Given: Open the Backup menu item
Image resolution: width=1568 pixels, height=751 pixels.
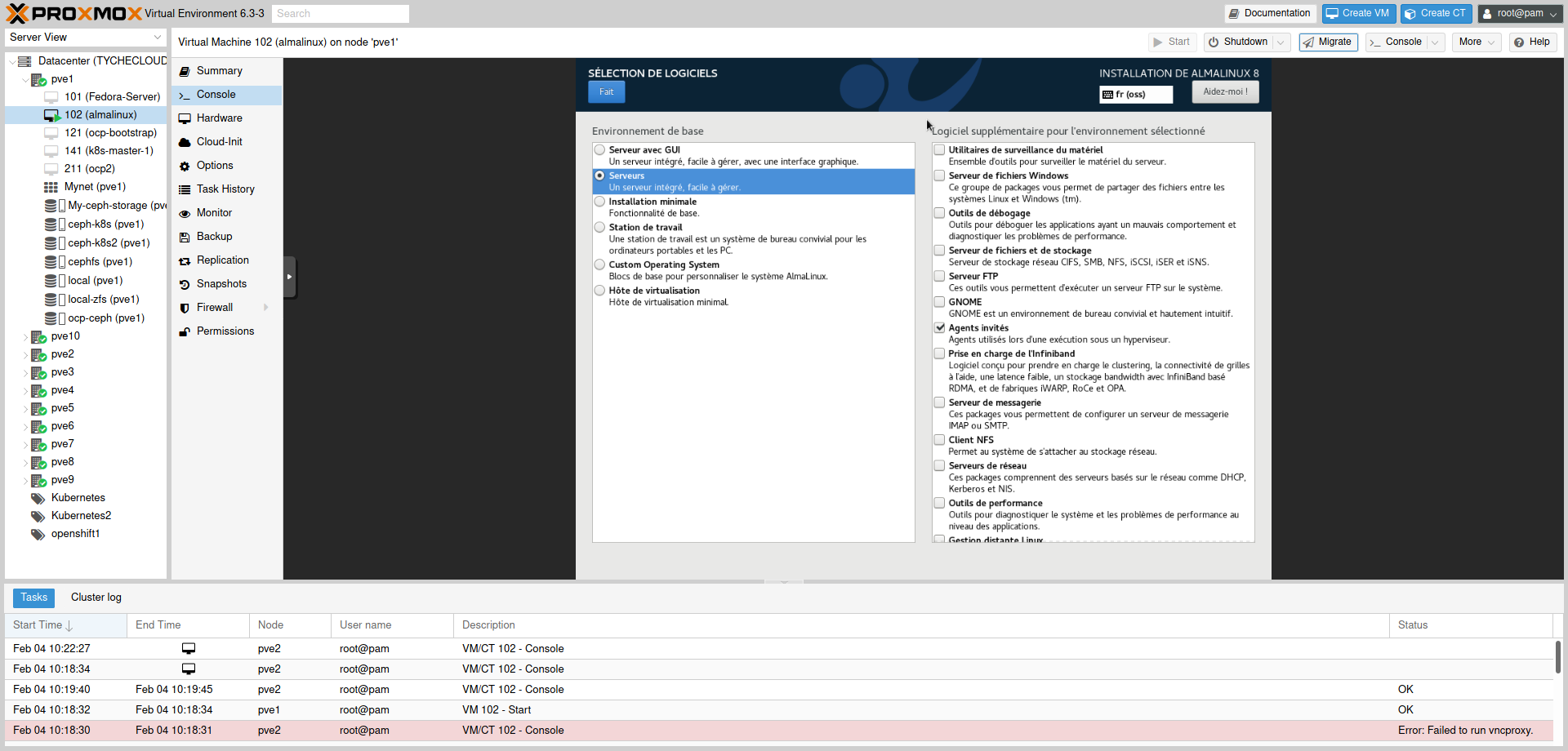Looking at the screenshot, I should [x=227, y=237].
